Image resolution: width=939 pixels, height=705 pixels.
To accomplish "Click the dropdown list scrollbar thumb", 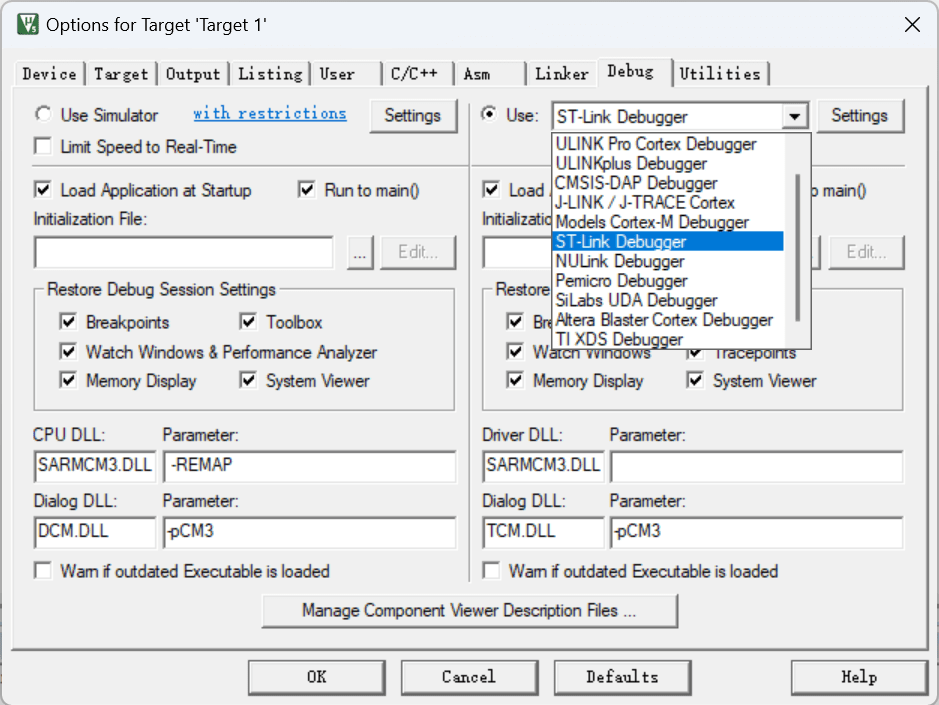I will pos(797,247).
